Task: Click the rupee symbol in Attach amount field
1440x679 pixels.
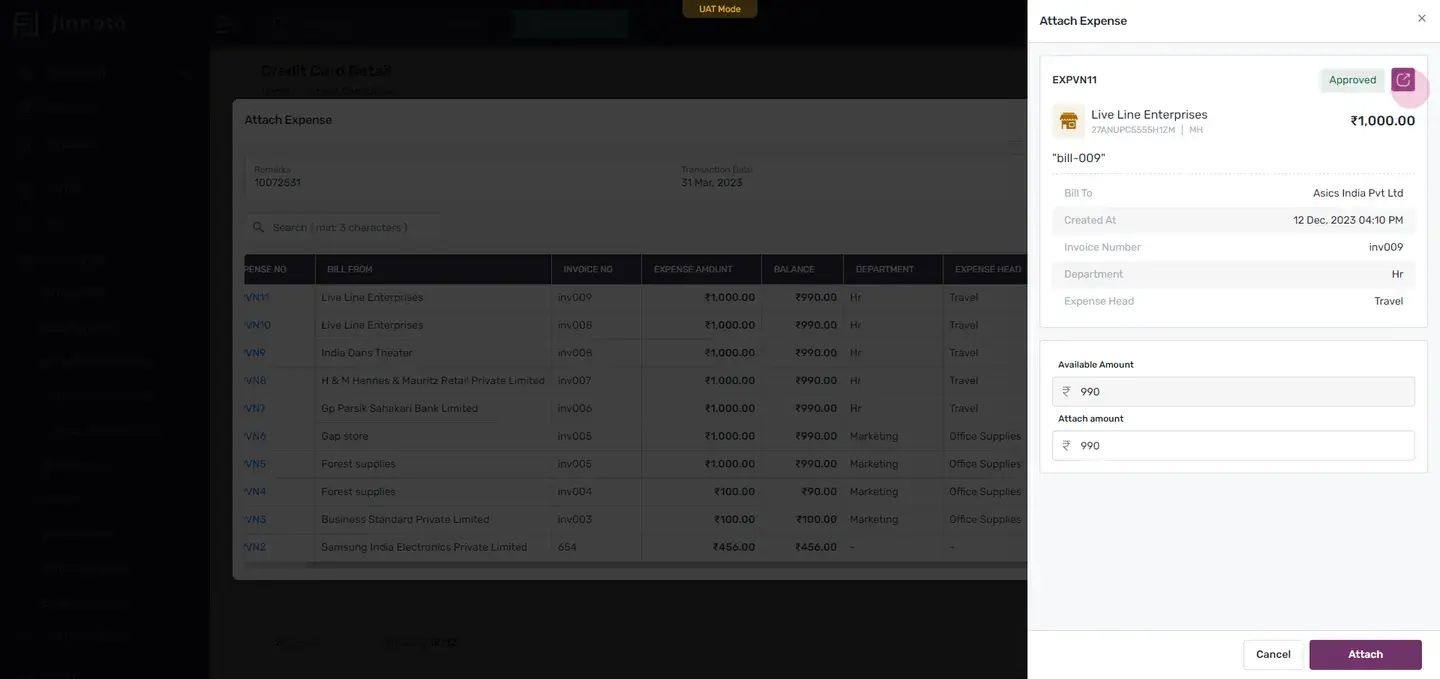Action: (1066, 446)
